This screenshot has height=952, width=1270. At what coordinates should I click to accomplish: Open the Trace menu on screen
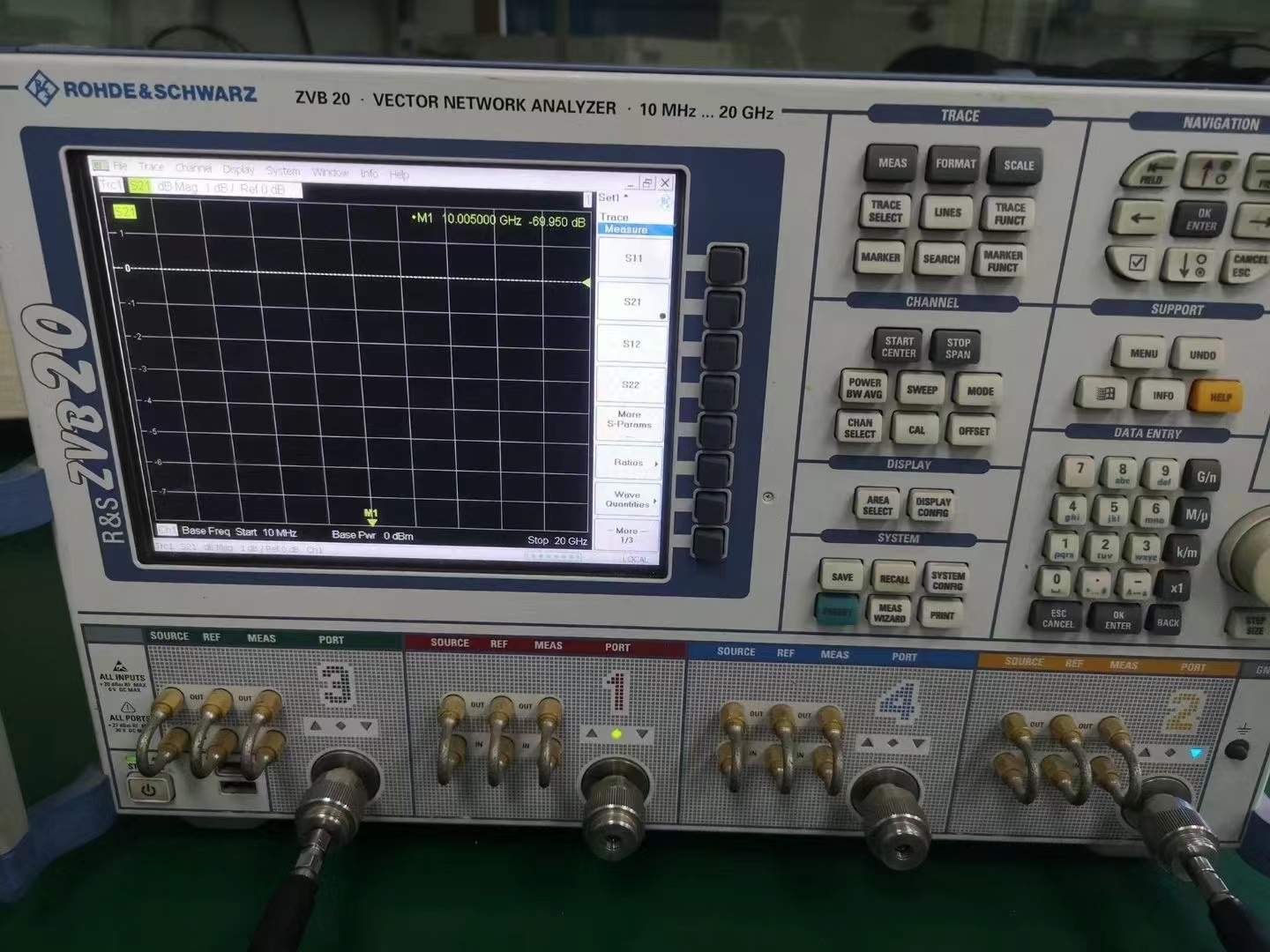(x=151, y=167)
